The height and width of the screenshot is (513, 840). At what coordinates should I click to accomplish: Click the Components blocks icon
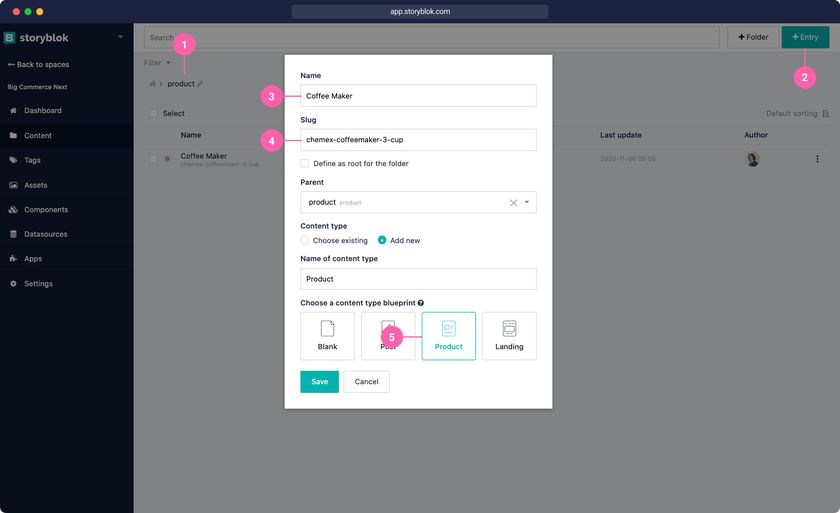(x=13, y=209)
